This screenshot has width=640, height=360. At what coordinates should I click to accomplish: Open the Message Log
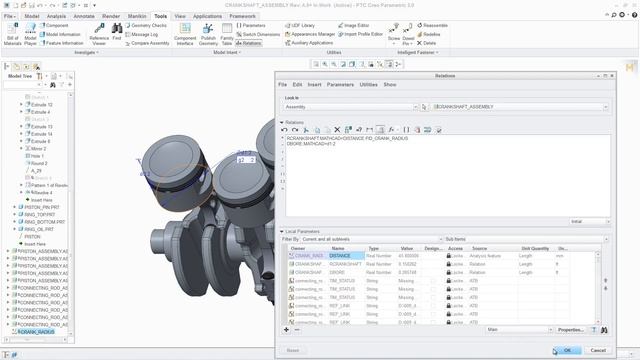(141, 34)
